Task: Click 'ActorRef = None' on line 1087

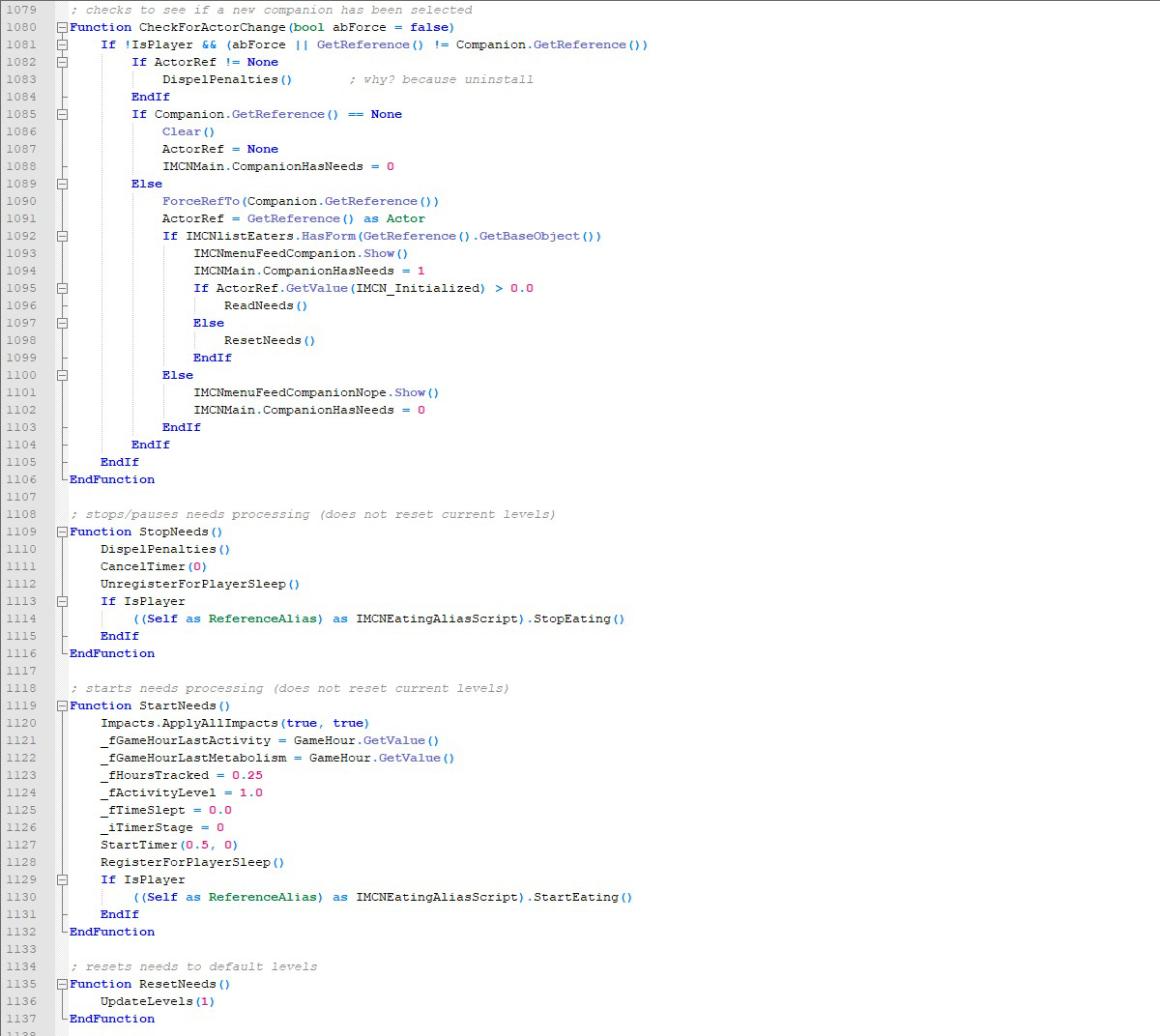Action: 220,149
